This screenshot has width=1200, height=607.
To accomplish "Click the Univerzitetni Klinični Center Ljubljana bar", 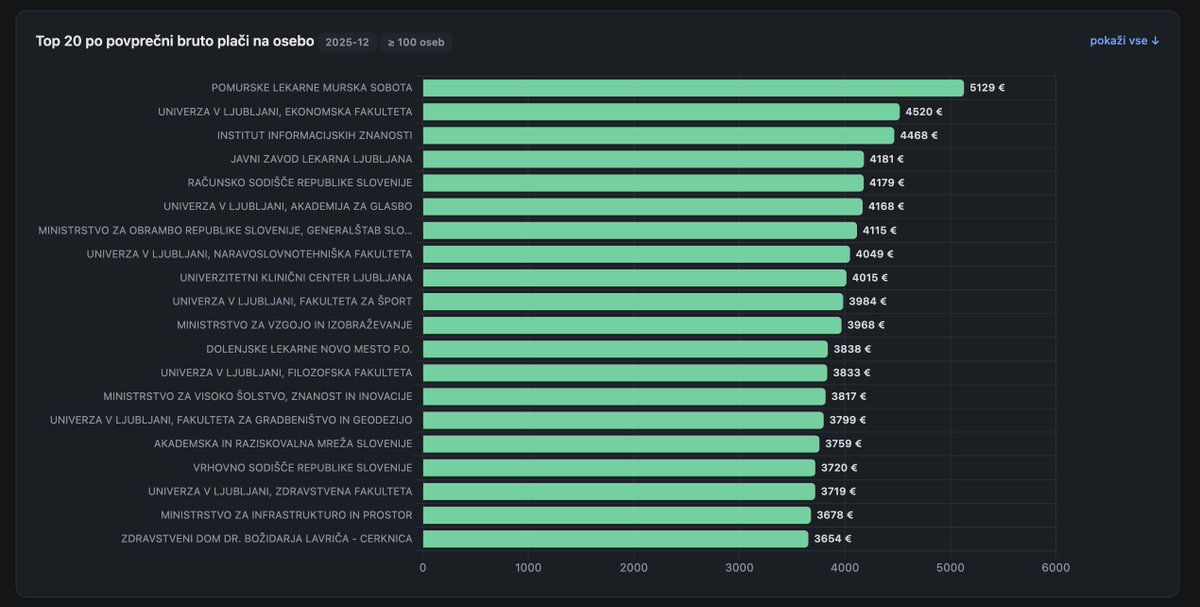I will (x=634, y=278).
